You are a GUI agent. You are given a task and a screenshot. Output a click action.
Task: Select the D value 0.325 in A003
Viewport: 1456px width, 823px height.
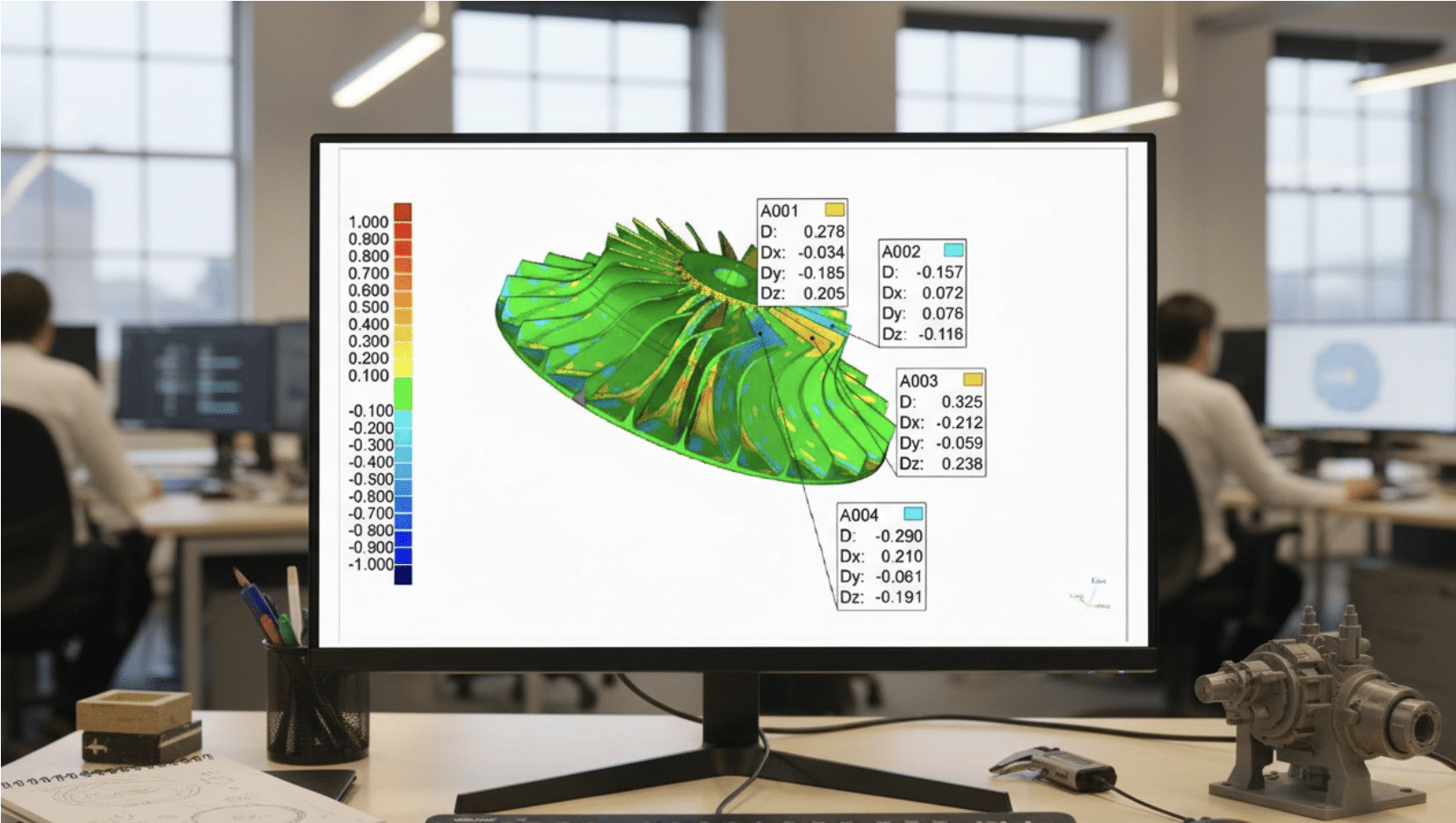click(x=961, y=402)
